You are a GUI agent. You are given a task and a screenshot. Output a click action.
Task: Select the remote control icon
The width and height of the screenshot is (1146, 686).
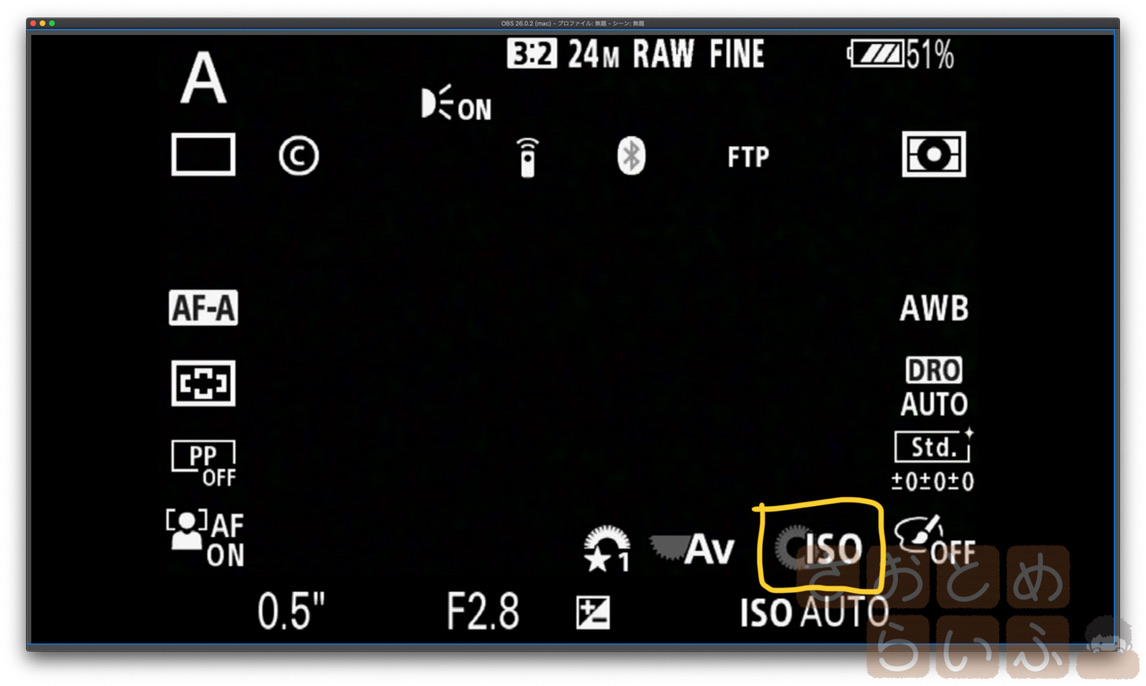tap(527, 157)
